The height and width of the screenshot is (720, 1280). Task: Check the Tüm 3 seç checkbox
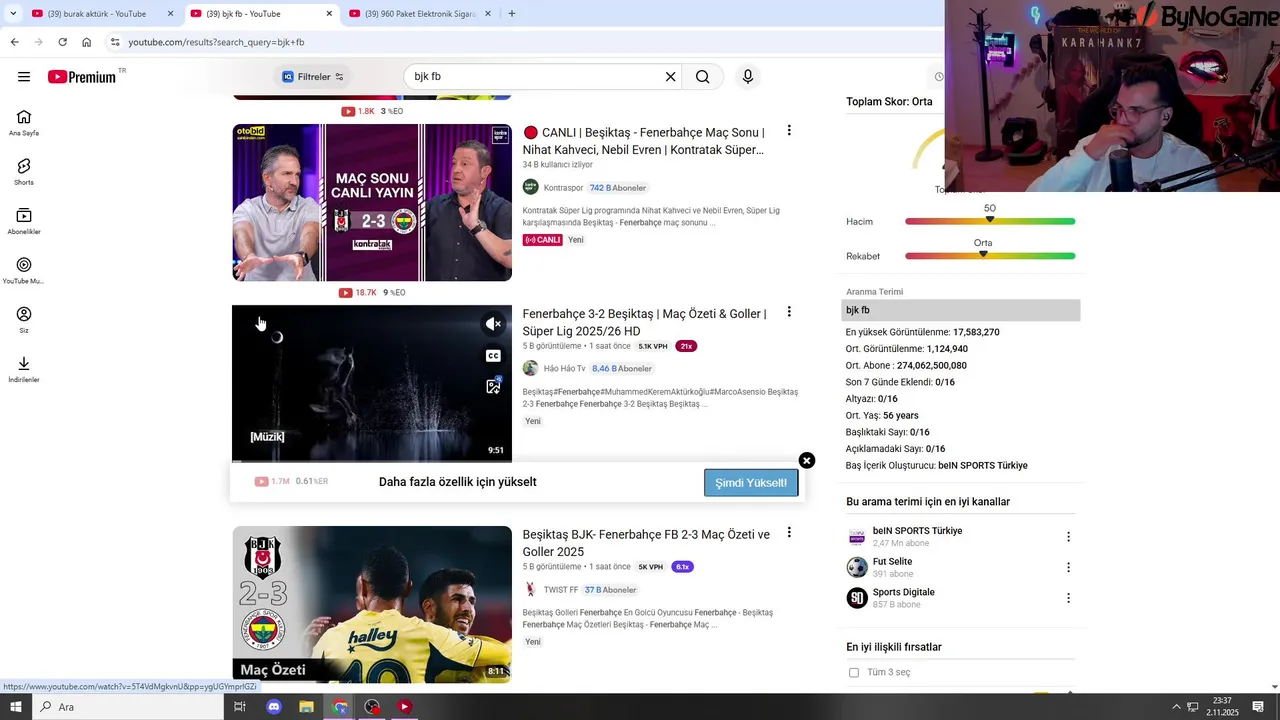point(854,672)
